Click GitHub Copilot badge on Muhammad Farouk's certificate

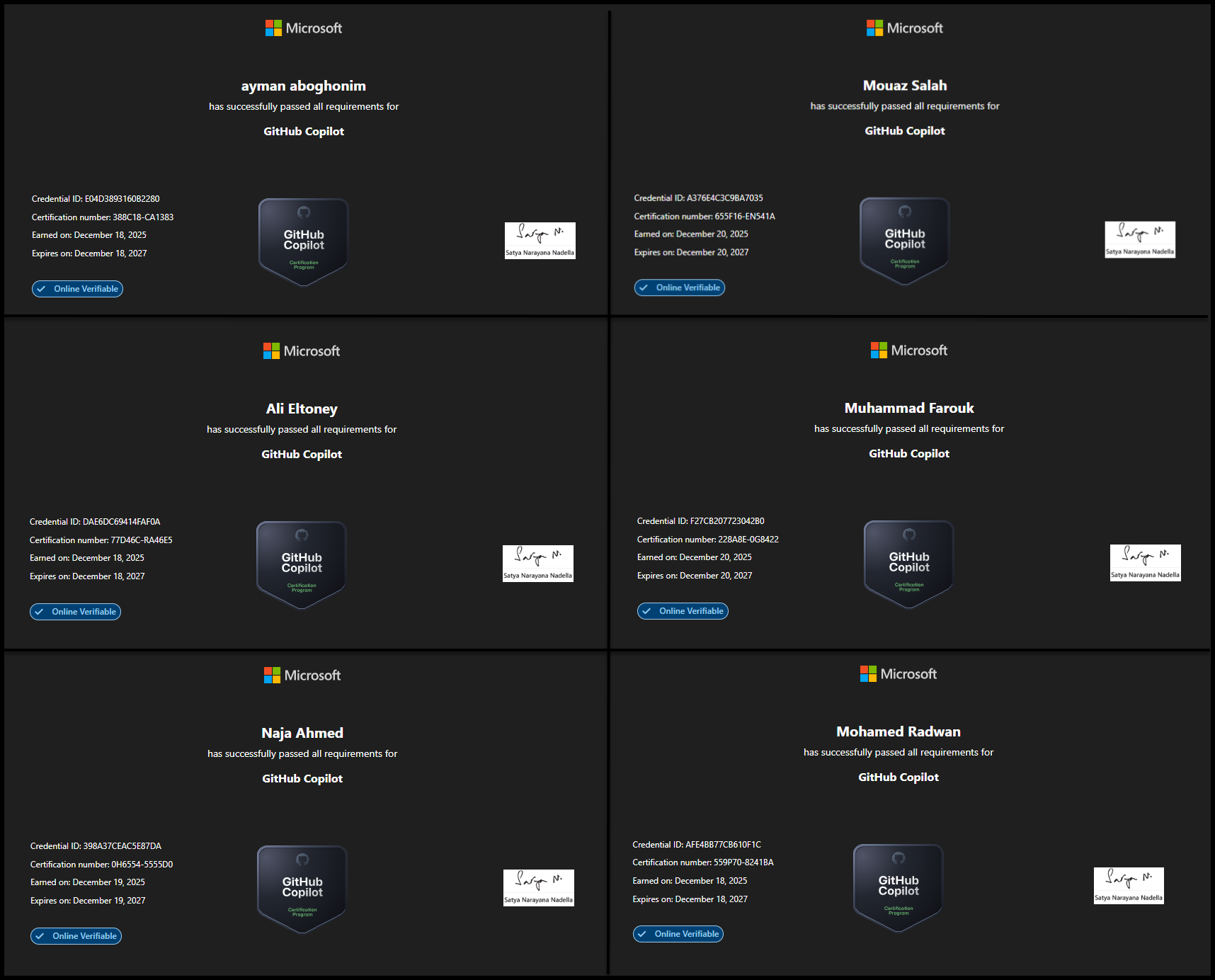909,564
